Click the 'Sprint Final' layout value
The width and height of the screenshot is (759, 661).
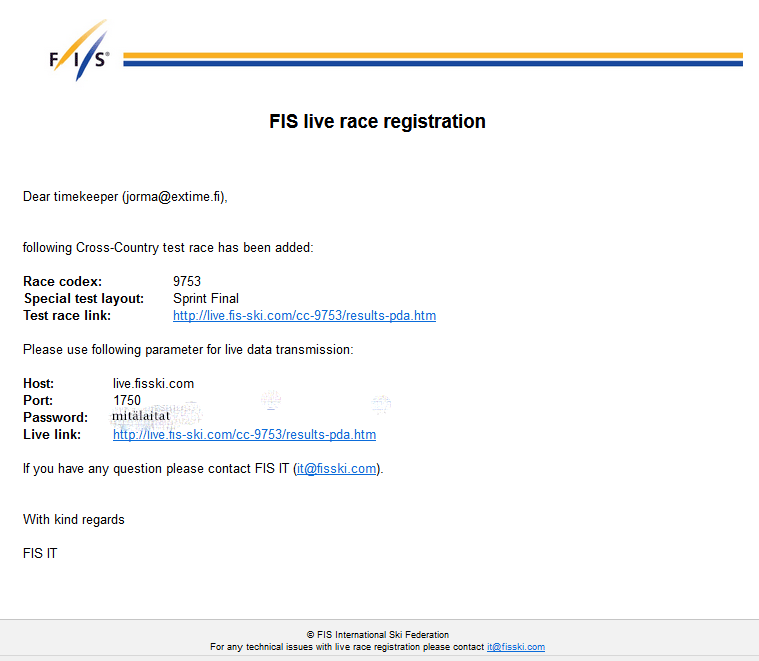(x=205, y=299)
